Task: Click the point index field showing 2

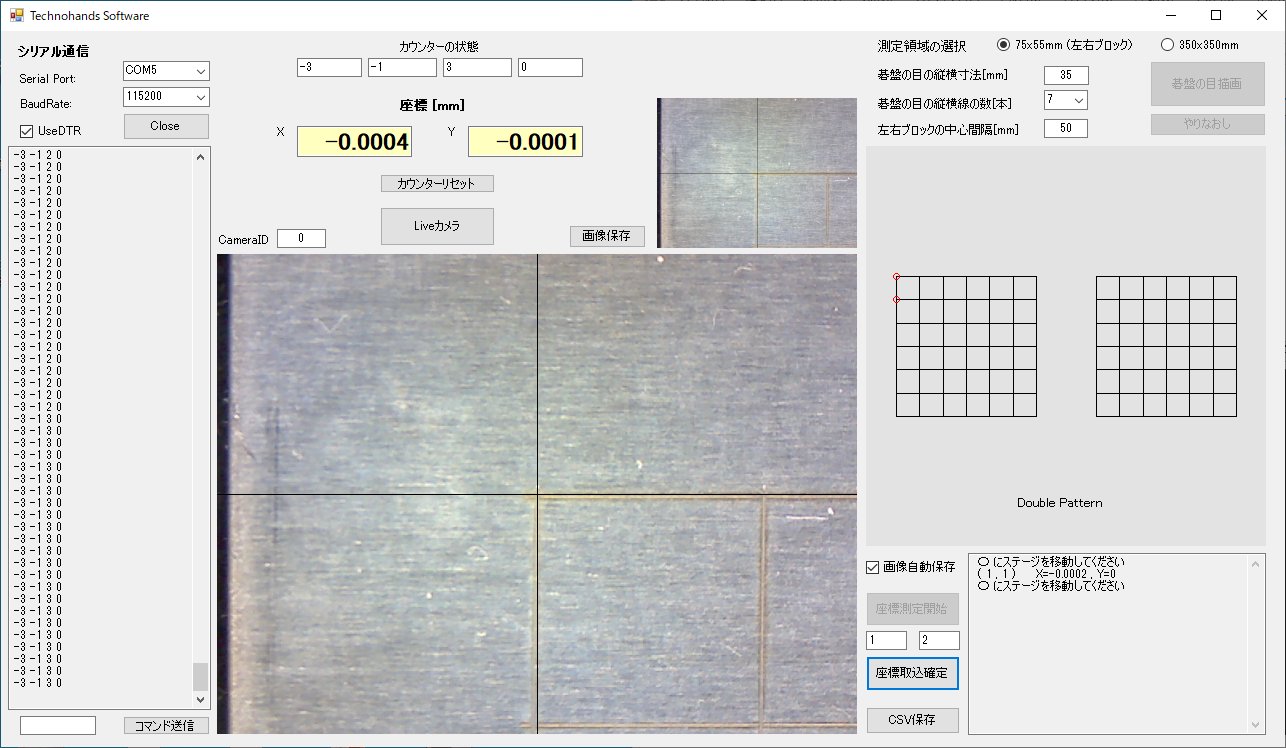Action: point(939,640)
